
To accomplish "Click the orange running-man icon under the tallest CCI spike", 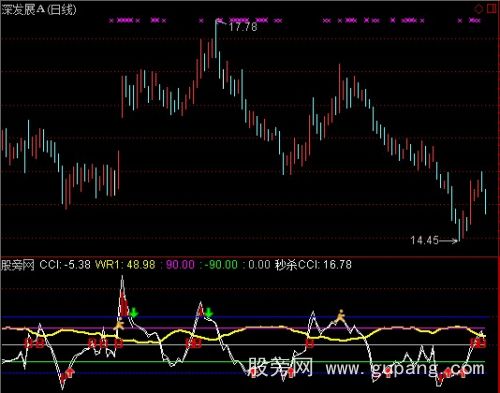I will coord(119,324).
